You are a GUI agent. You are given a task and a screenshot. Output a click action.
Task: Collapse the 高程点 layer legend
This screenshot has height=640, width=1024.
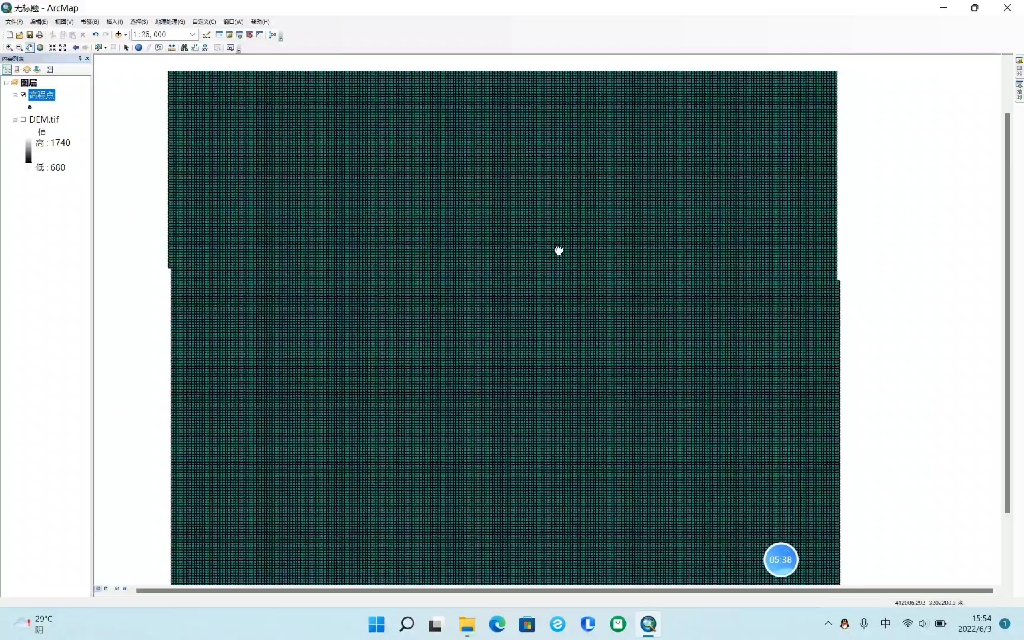click(16, 94)
